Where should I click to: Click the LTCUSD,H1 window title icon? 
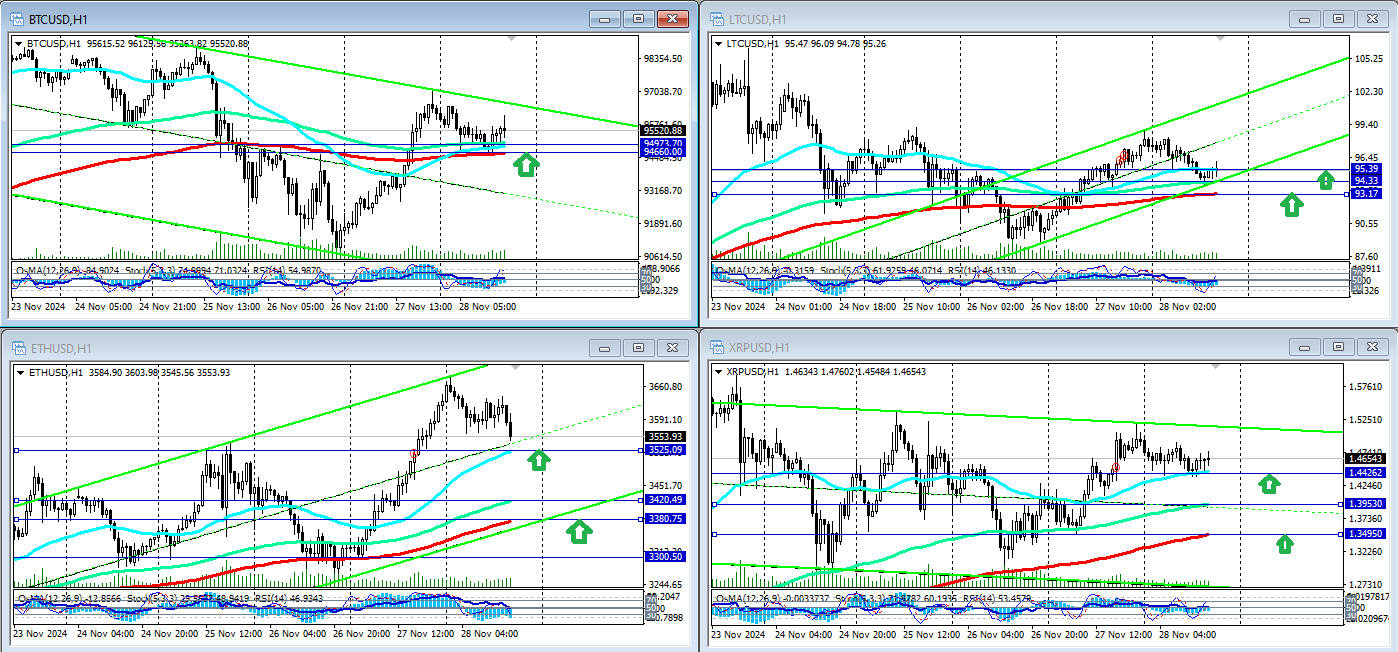pos(716,19)
